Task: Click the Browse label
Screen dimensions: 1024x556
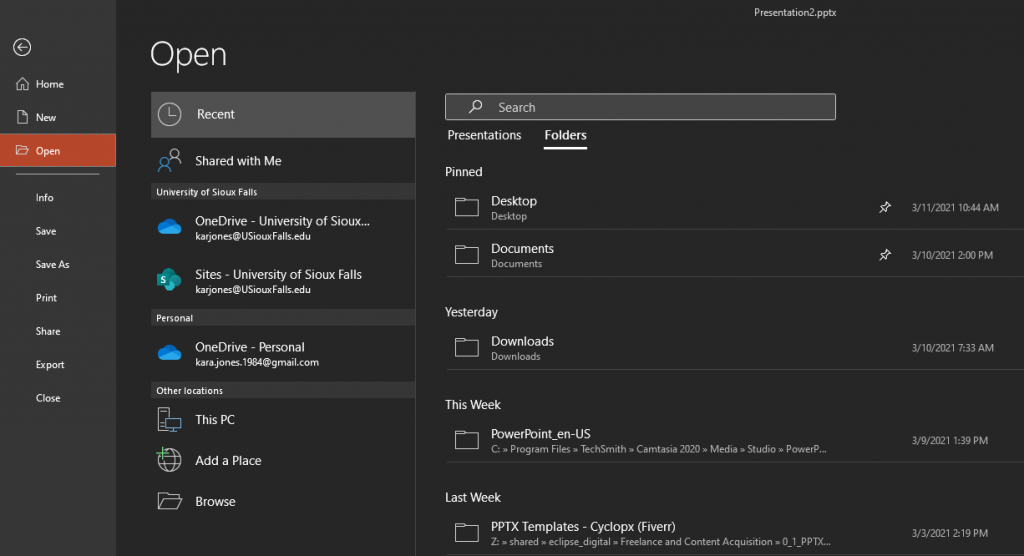Action: pyautogui.click(x=215, y=501)
